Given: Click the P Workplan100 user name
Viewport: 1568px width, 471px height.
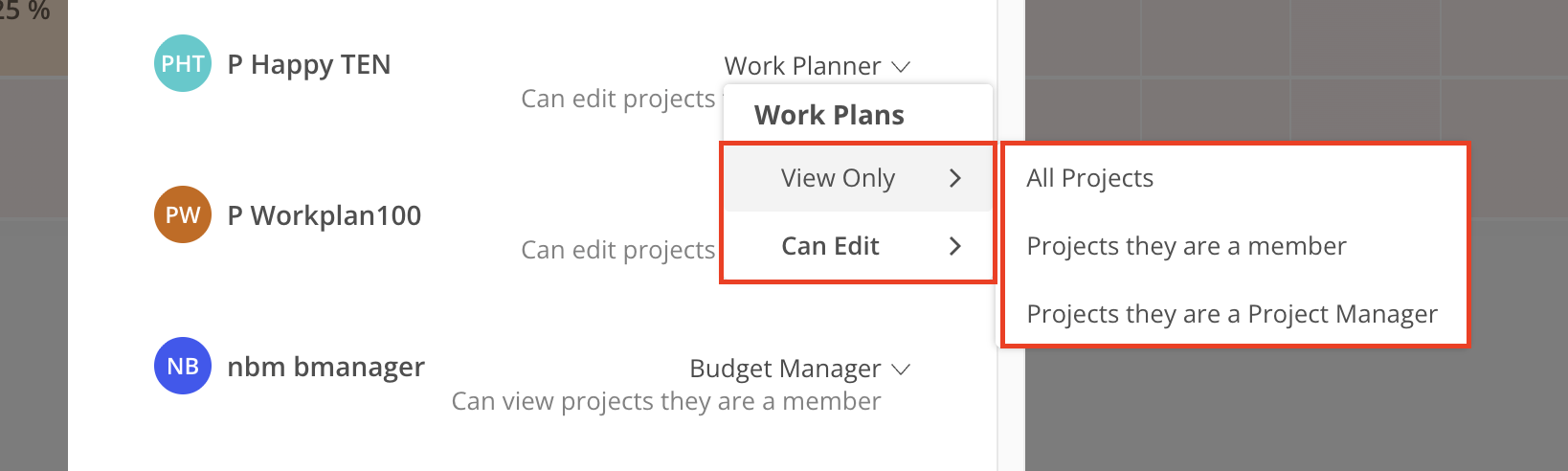Looking at the screenshot, I should coord(325,215).
